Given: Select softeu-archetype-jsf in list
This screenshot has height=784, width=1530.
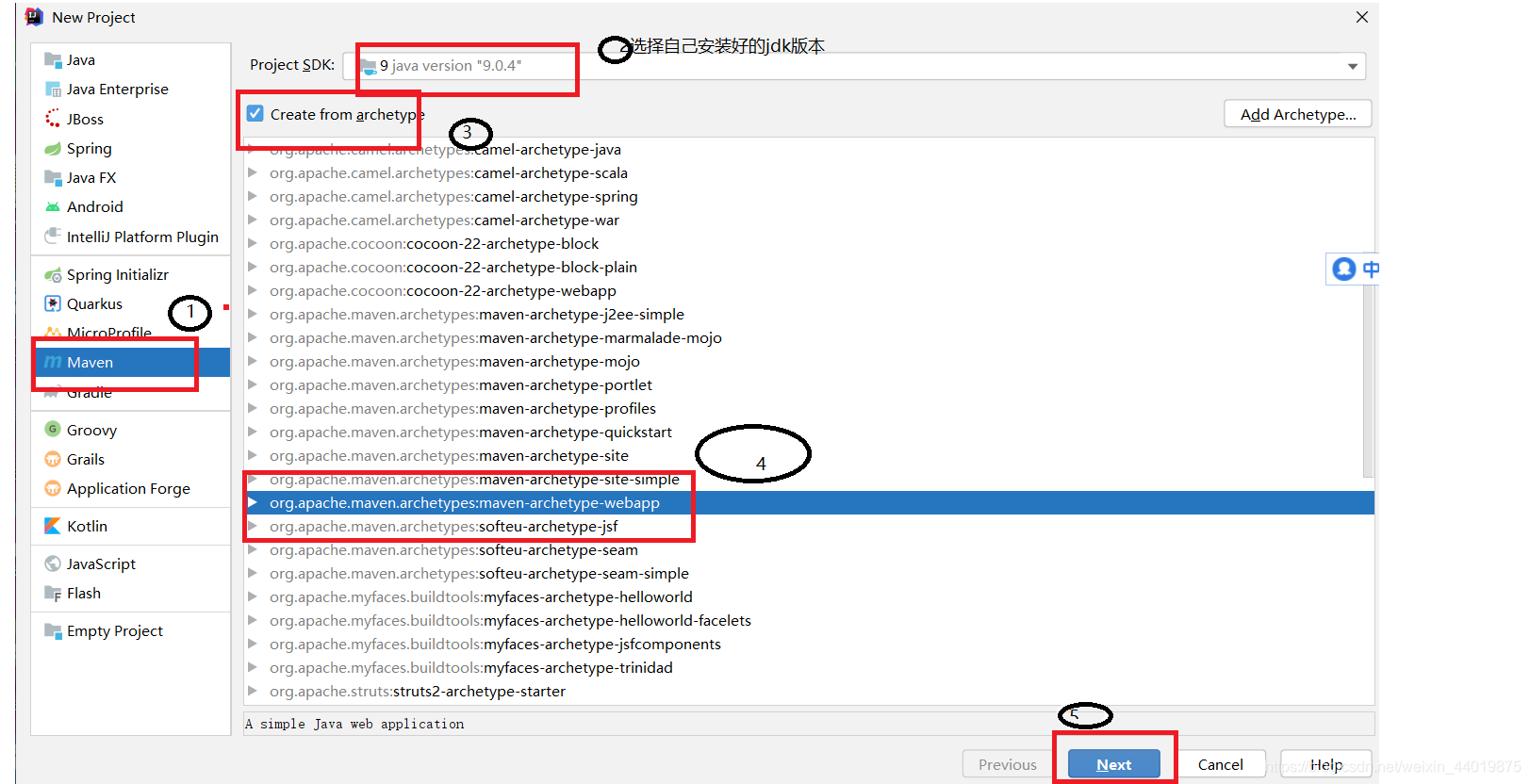Looking at the screenshot, I should (x=809, y=526).
